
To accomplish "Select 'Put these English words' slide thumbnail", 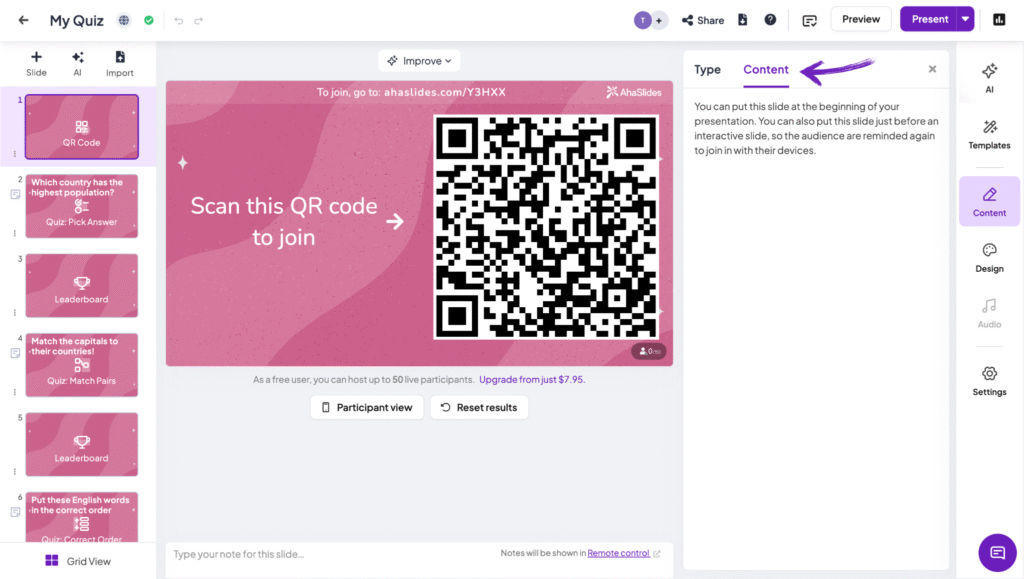I will [82, 517].
